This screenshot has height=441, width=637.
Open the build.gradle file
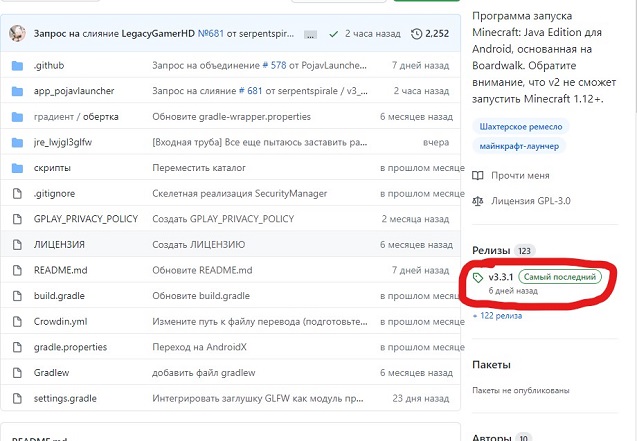[61, 296]
